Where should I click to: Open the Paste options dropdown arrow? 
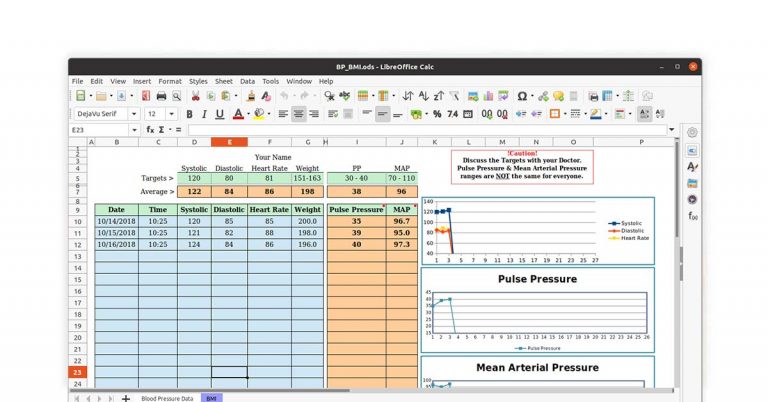coord(236,96)
